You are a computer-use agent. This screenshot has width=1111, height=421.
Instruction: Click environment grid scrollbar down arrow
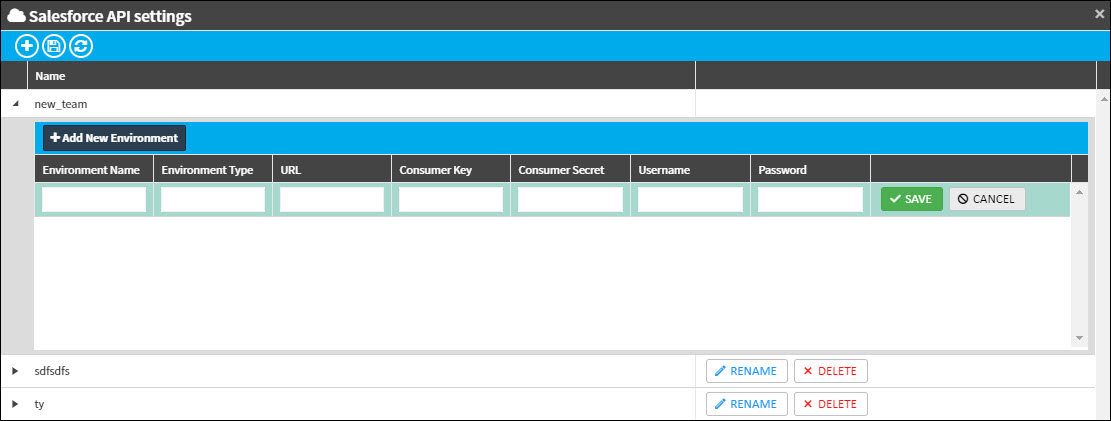[1079, 337]
